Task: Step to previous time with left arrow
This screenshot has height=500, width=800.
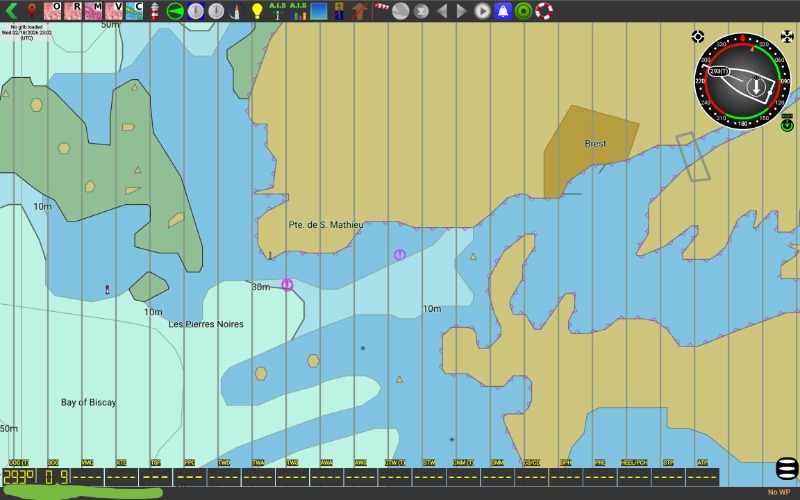Action: click(x=442, y=11)
